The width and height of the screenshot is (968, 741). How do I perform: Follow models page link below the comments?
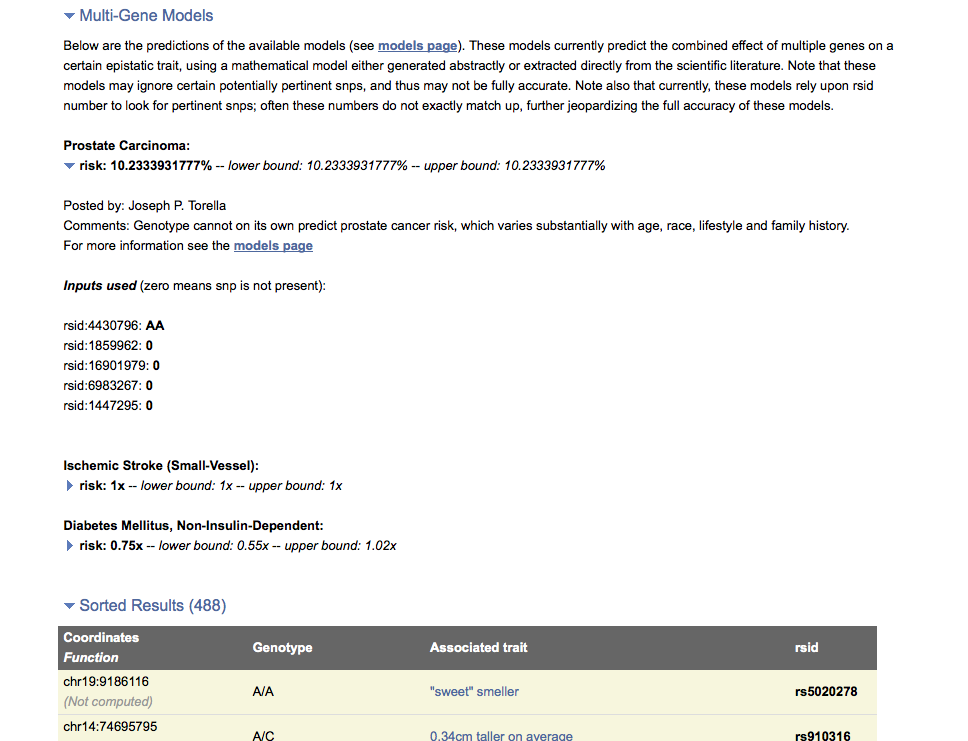tap(273, 246)
